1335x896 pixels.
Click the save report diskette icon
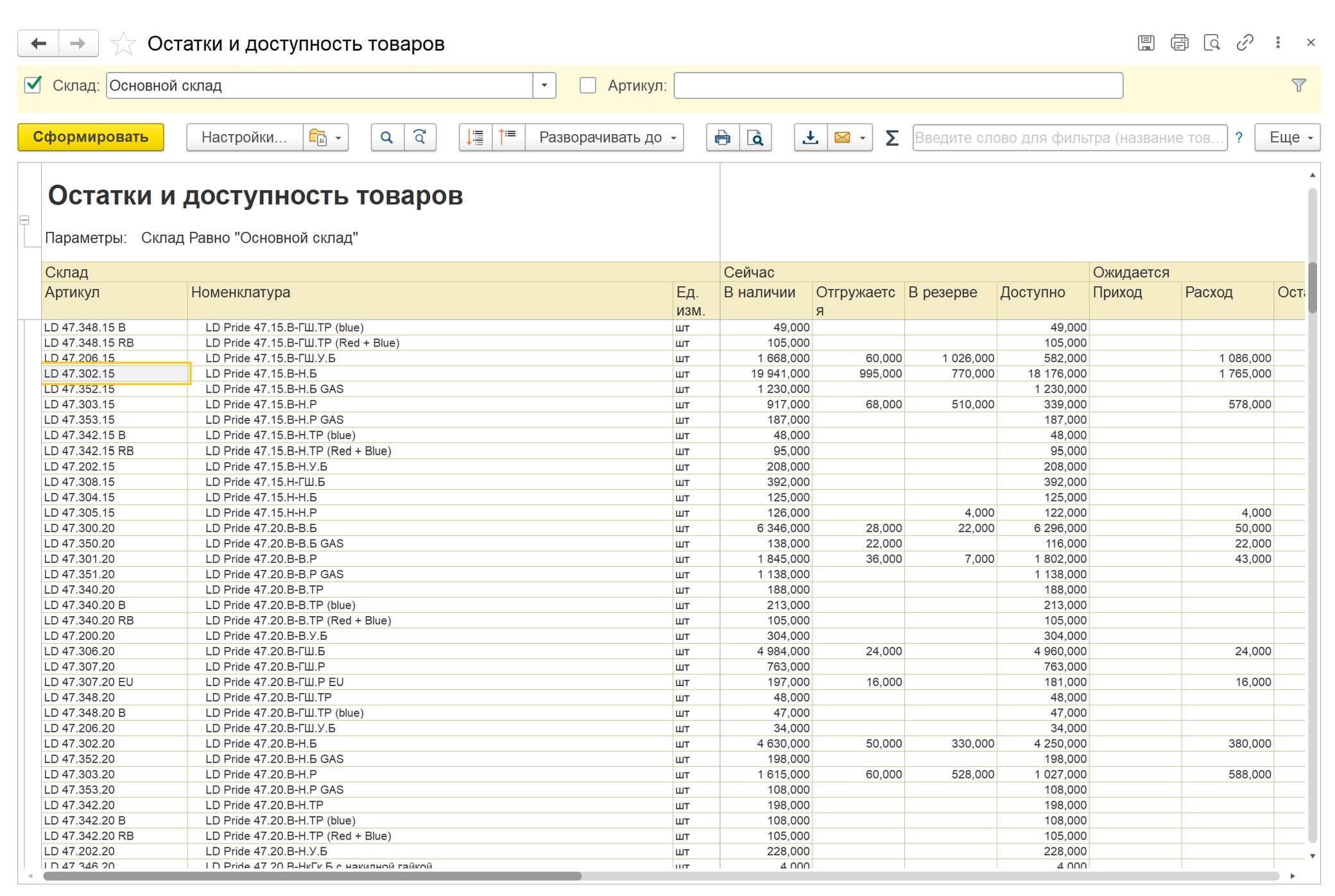tap(1146, 43)
